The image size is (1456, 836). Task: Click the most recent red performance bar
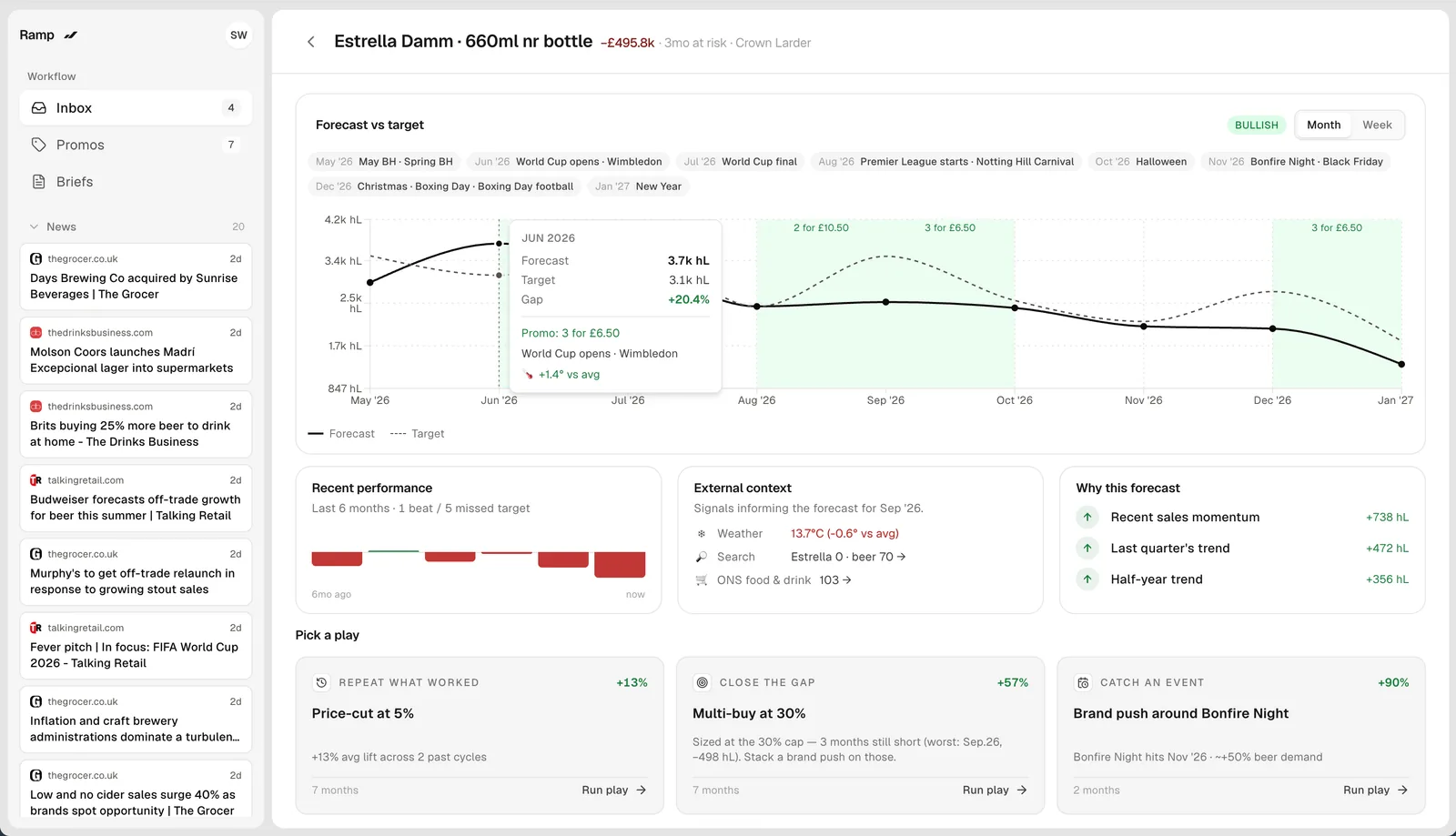coord(620,565)
